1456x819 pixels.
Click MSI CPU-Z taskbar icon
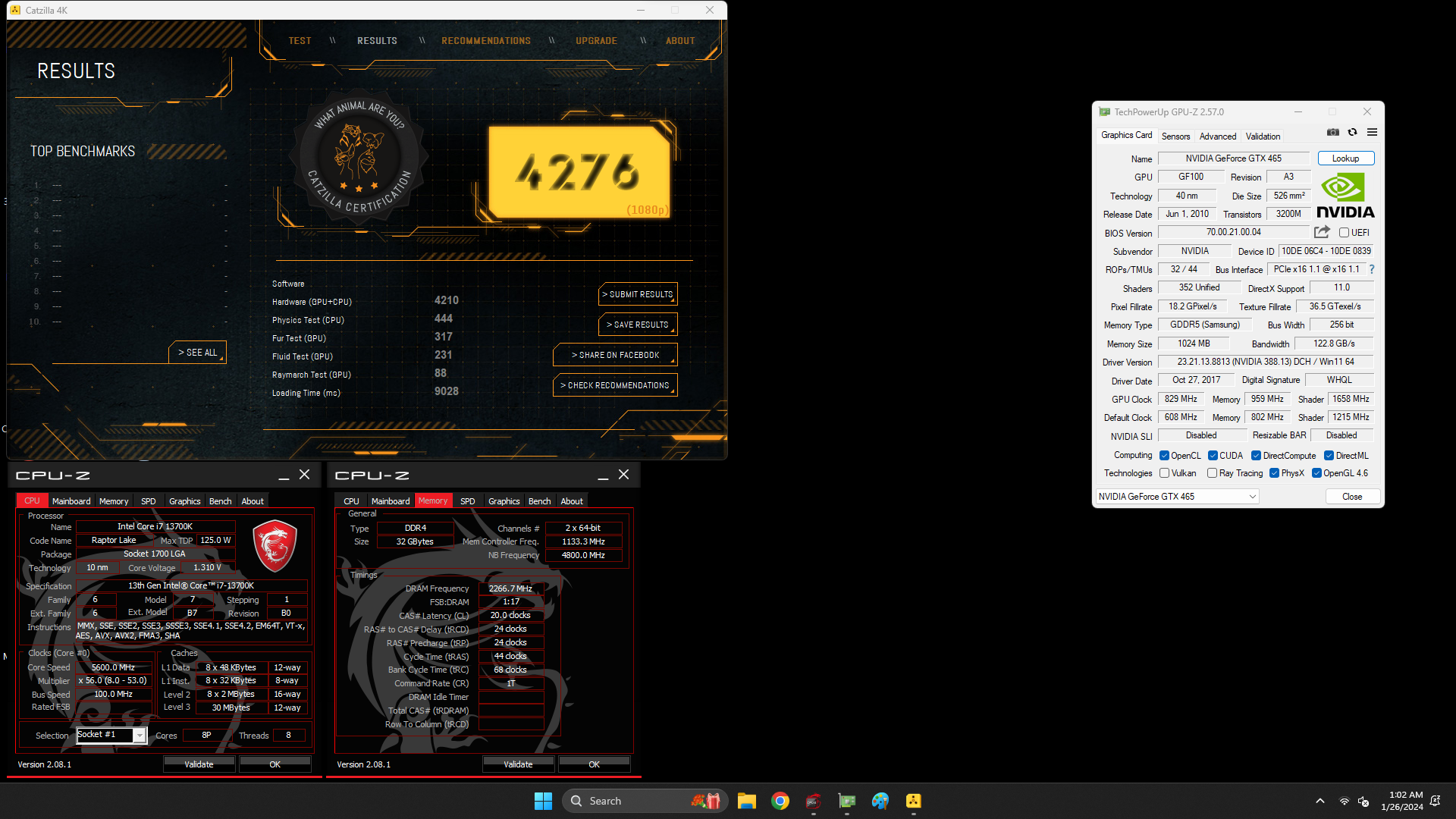click(813, 801)
